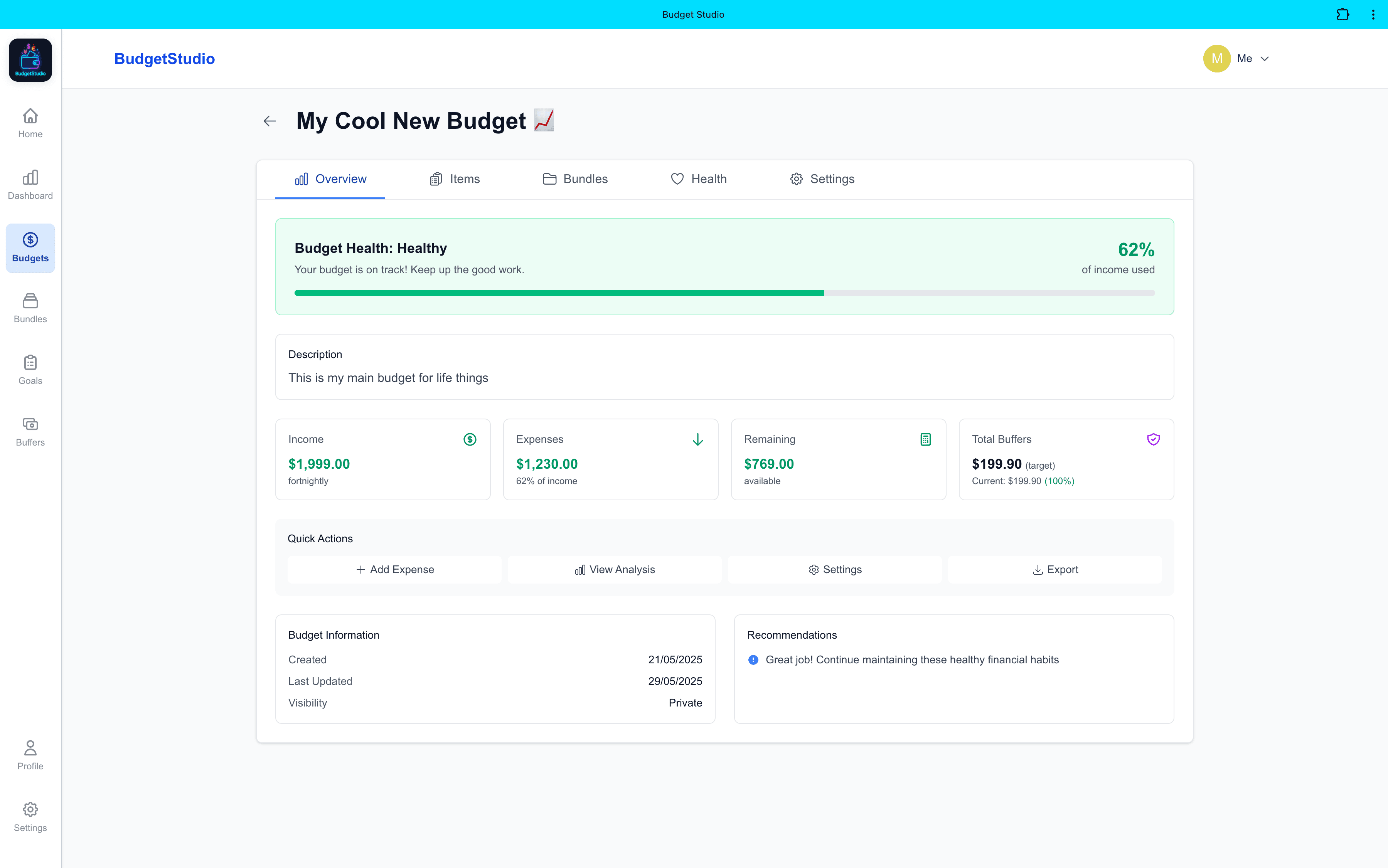1388x868 pixels.
Task: Open Settings in the left sidebar
Action: coord(30,817)
